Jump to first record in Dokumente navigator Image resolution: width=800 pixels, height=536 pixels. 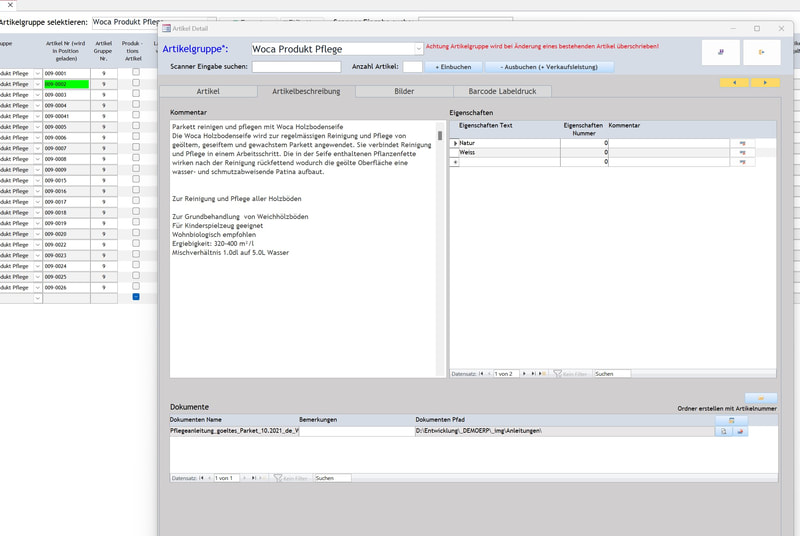click(x=202, y=478)
